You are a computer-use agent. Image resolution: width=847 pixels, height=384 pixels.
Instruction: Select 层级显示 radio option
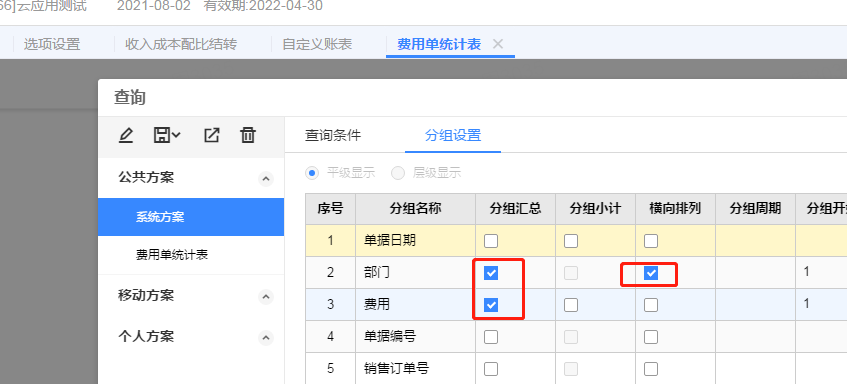tap(398, 173)
